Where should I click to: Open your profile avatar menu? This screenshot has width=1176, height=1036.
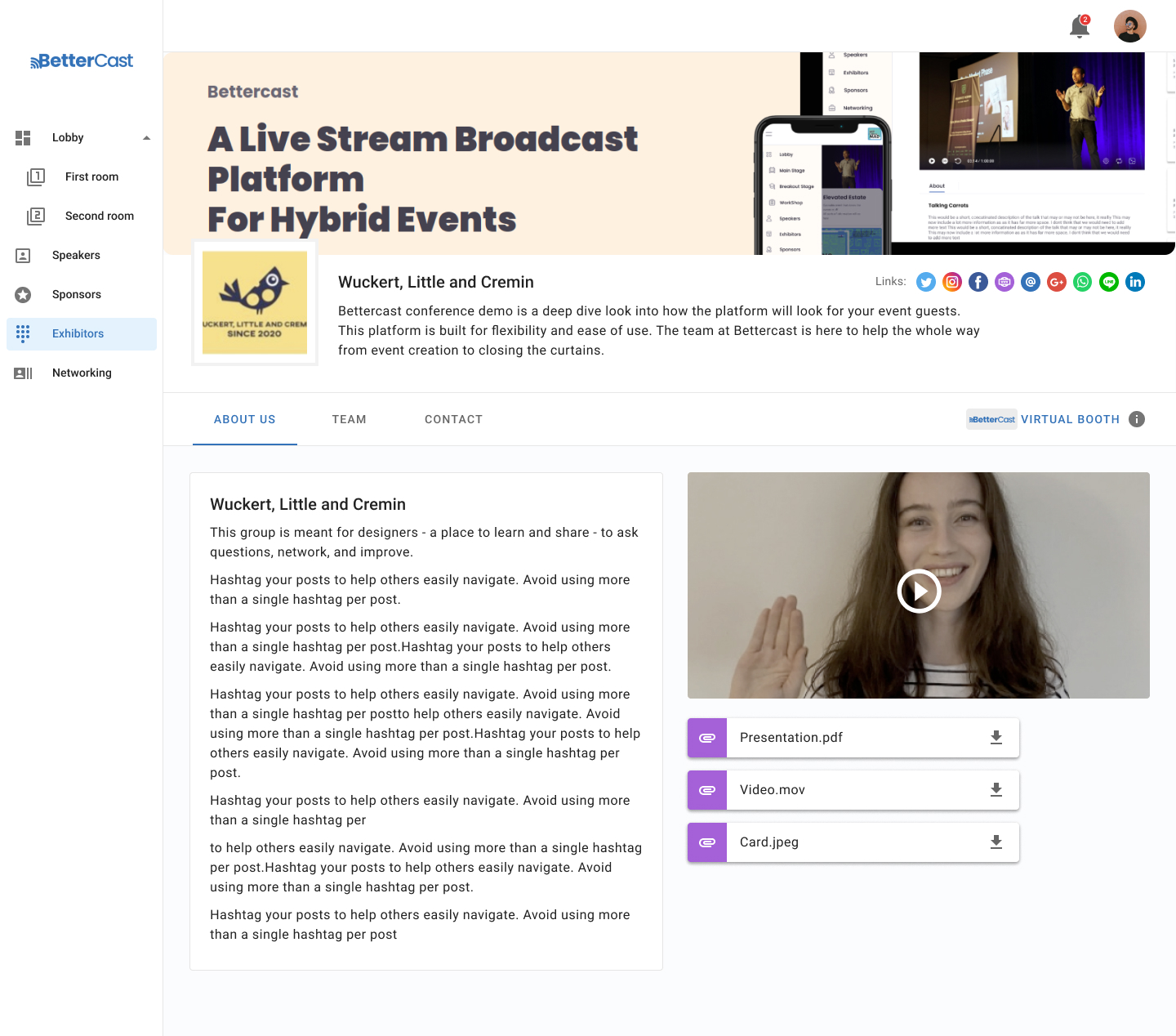[x=1129, y=26]
